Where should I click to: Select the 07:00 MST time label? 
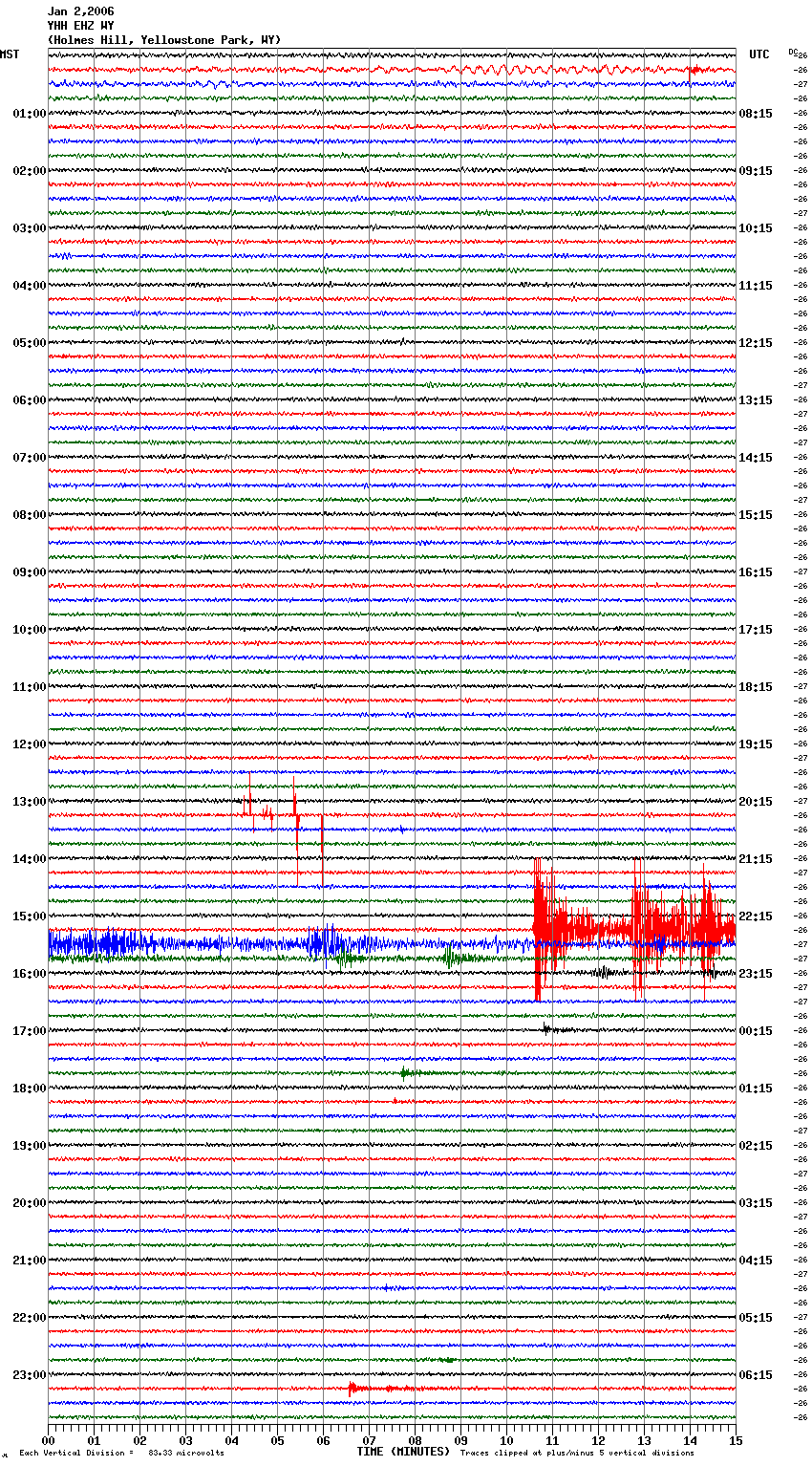(x=29, y=458)
